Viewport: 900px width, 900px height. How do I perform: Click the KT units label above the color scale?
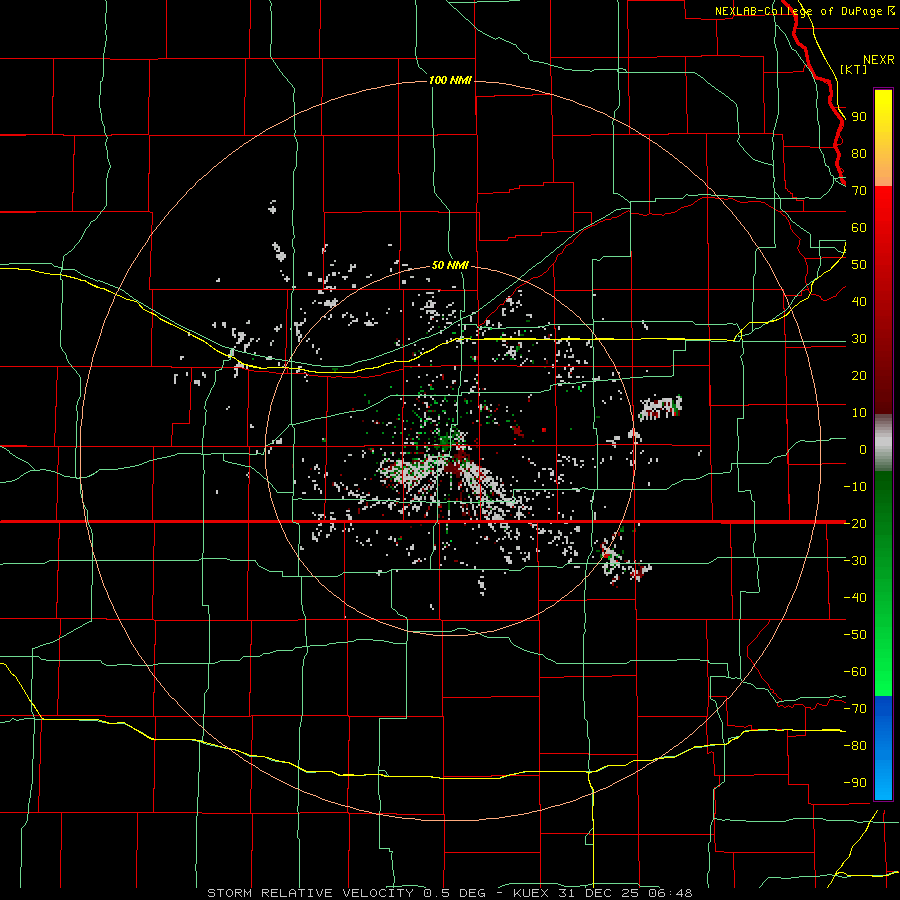854,69
